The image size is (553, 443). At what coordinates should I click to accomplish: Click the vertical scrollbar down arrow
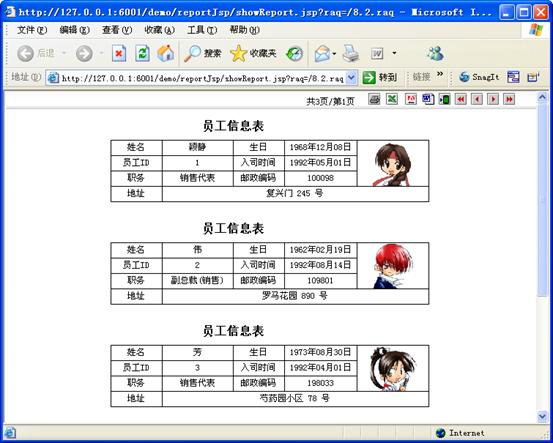coord(542,416)
